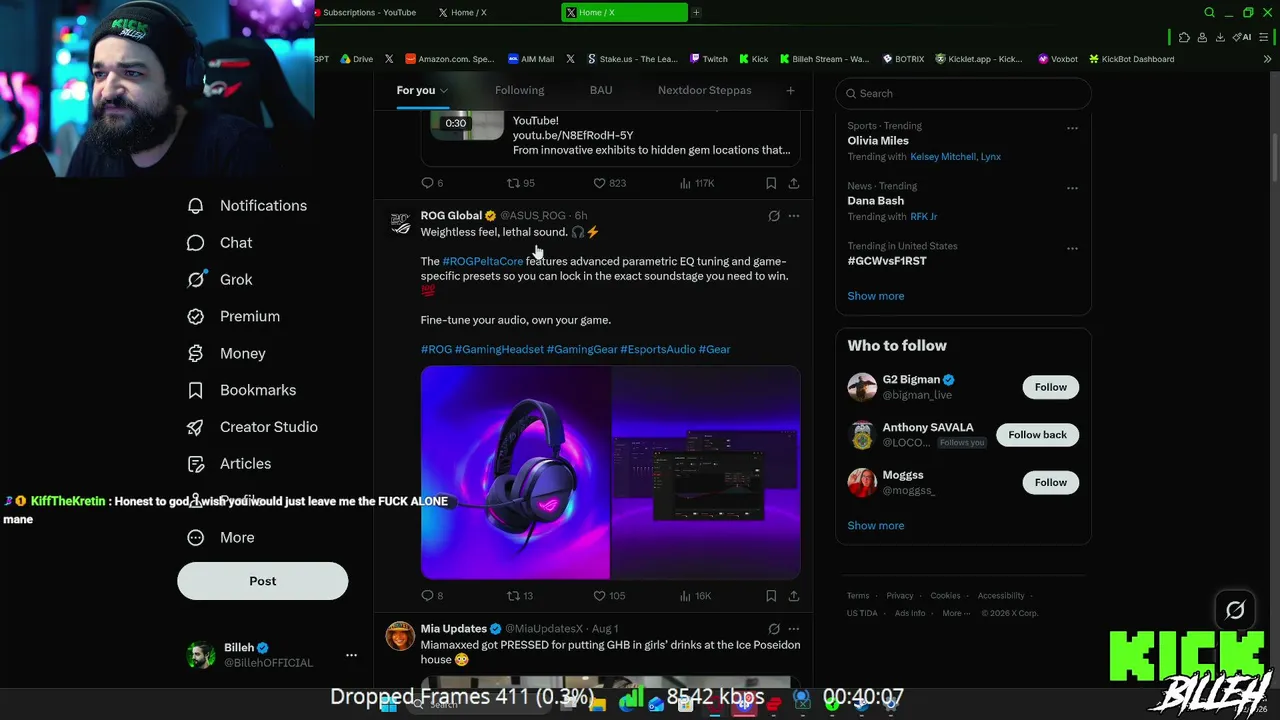
Task: Open more options for #GCWvsF1RST trend
Action: pyautogui.click(x=1072, y=248)
